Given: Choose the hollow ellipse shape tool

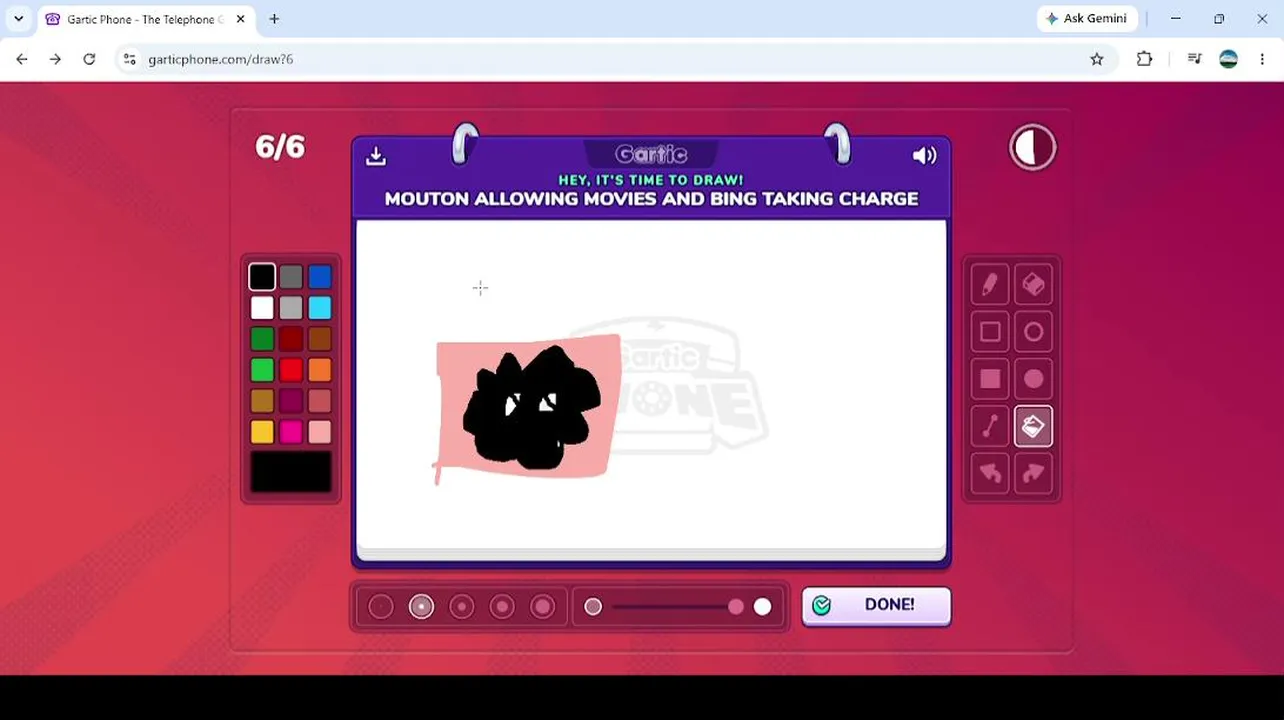Looking at the screenshot, I should tap(1033, 332).
